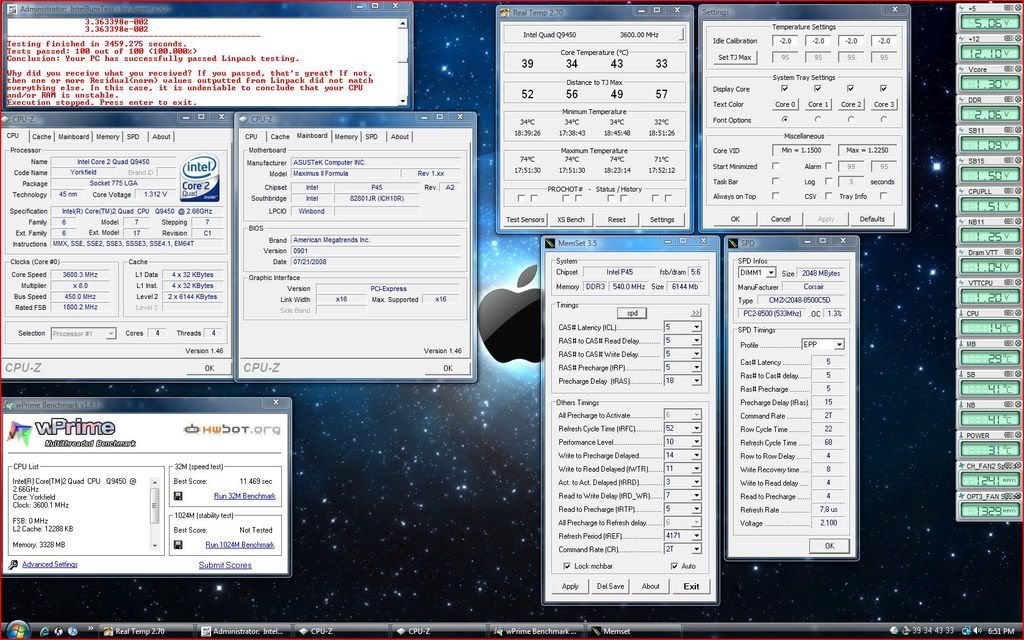Open Precharge Delay (tRAS) dropdown
Image resolution: width=1024 pixels, height=640 pixels.
[696, 381]
